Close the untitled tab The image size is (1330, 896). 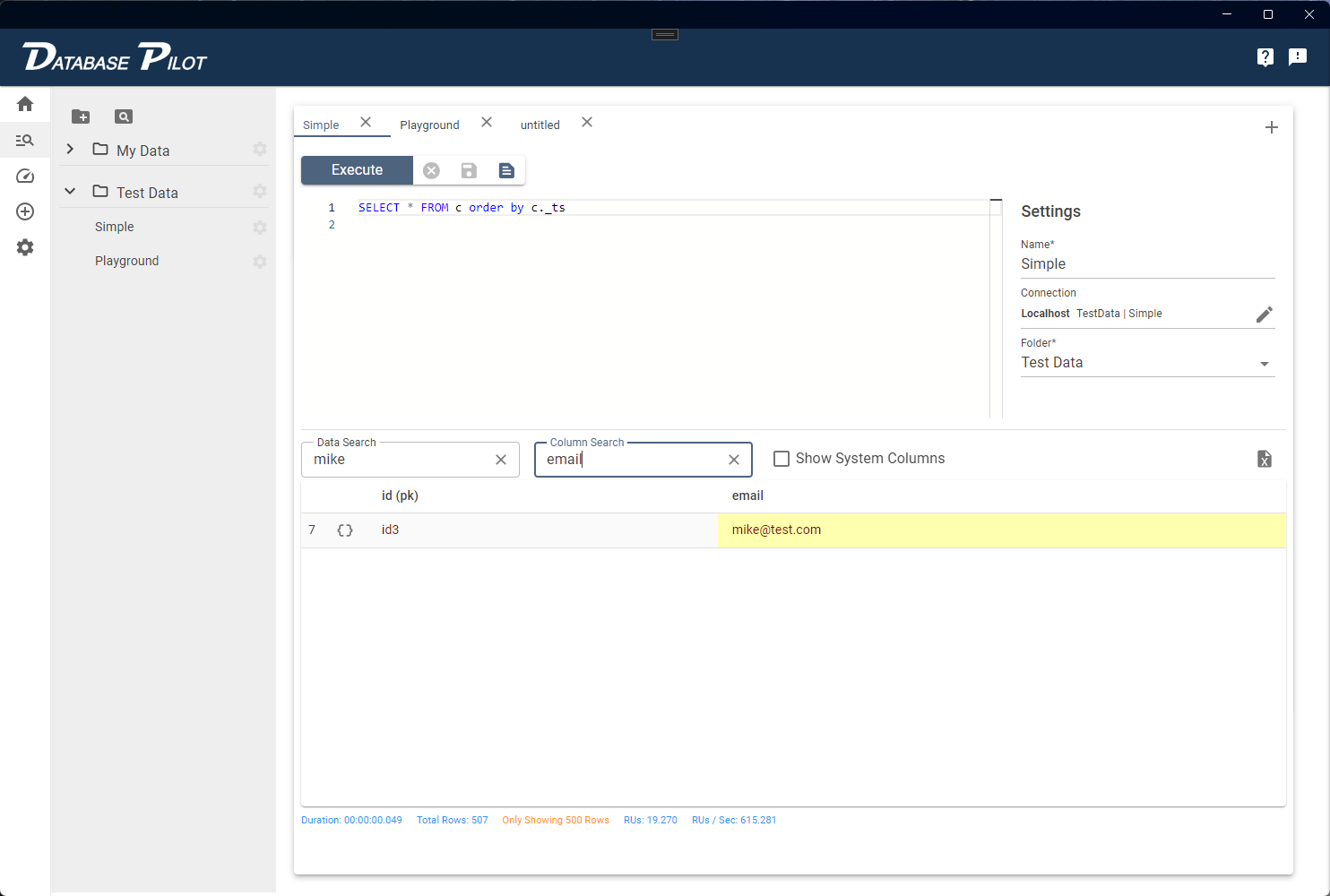coord(587,122)
